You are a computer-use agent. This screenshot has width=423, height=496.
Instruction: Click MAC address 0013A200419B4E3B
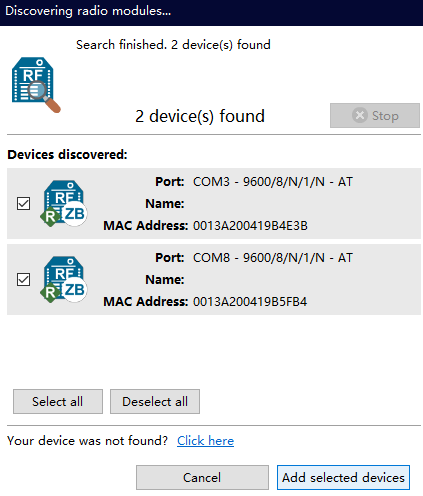(250, 226)
